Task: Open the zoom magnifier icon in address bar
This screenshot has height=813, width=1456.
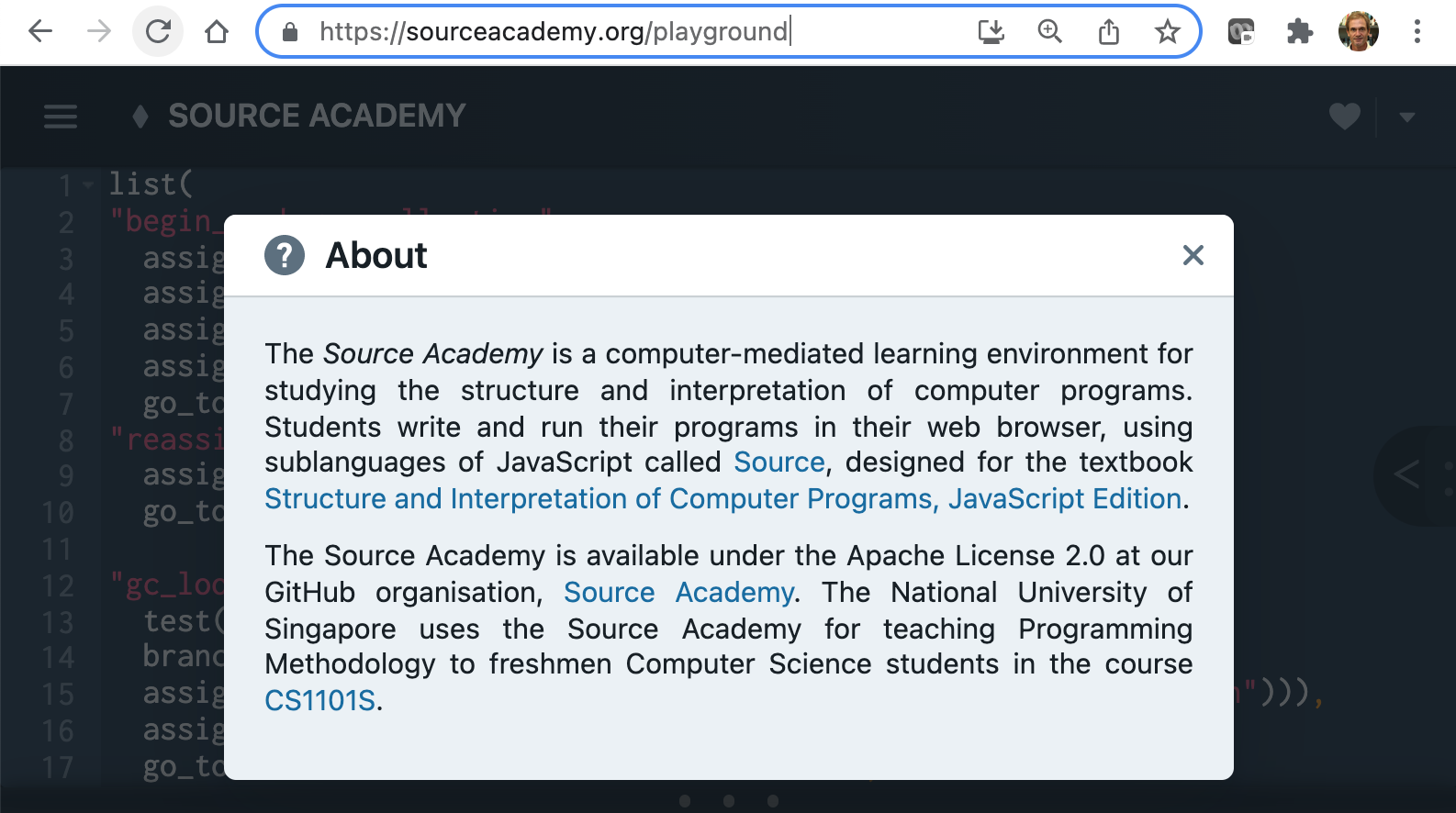Action: tap(1049, 32)
